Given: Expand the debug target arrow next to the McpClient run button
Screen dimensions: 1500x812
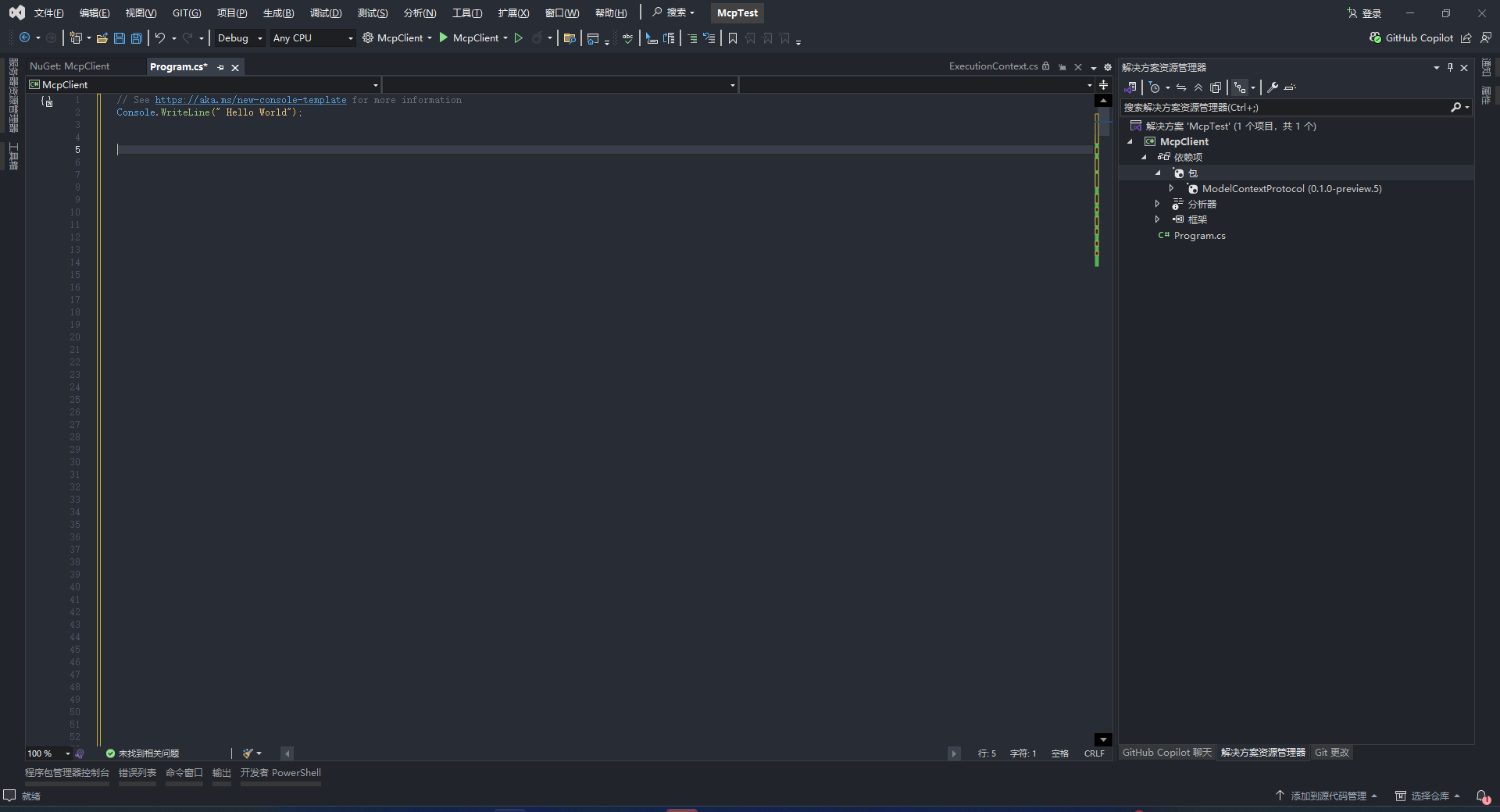Looking at the screenshot, I should [505, 38].
